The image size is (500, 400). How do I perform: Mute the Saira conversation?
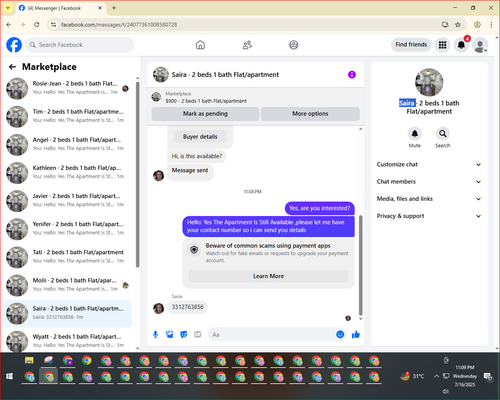pyautogui.click(x=415, y=134)
